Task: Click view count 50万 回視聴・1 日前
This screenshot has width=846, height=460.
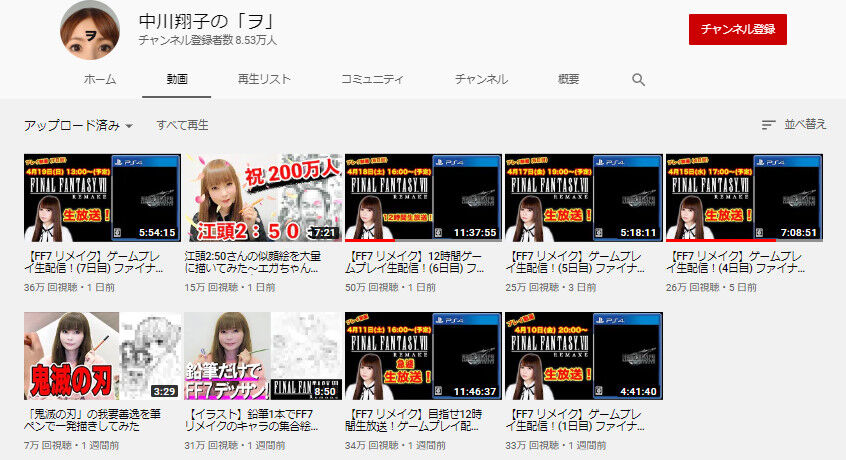Action: 390,287
